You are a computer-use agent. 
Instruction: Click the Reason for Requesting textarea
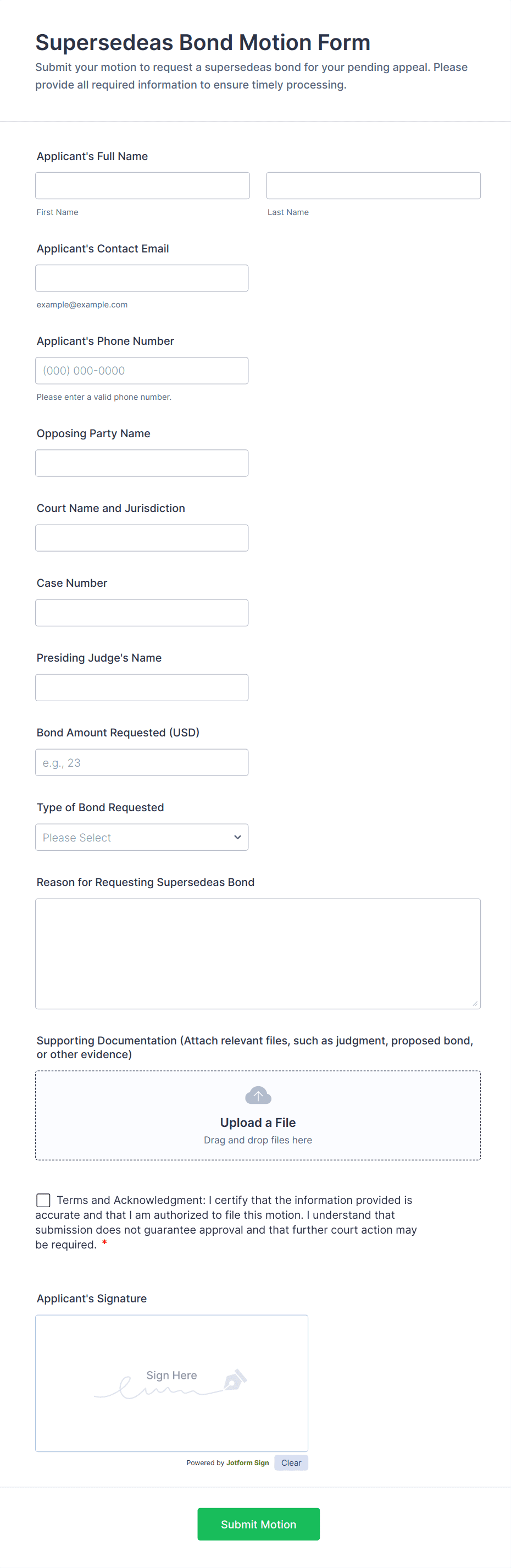(x=258, y=954)
